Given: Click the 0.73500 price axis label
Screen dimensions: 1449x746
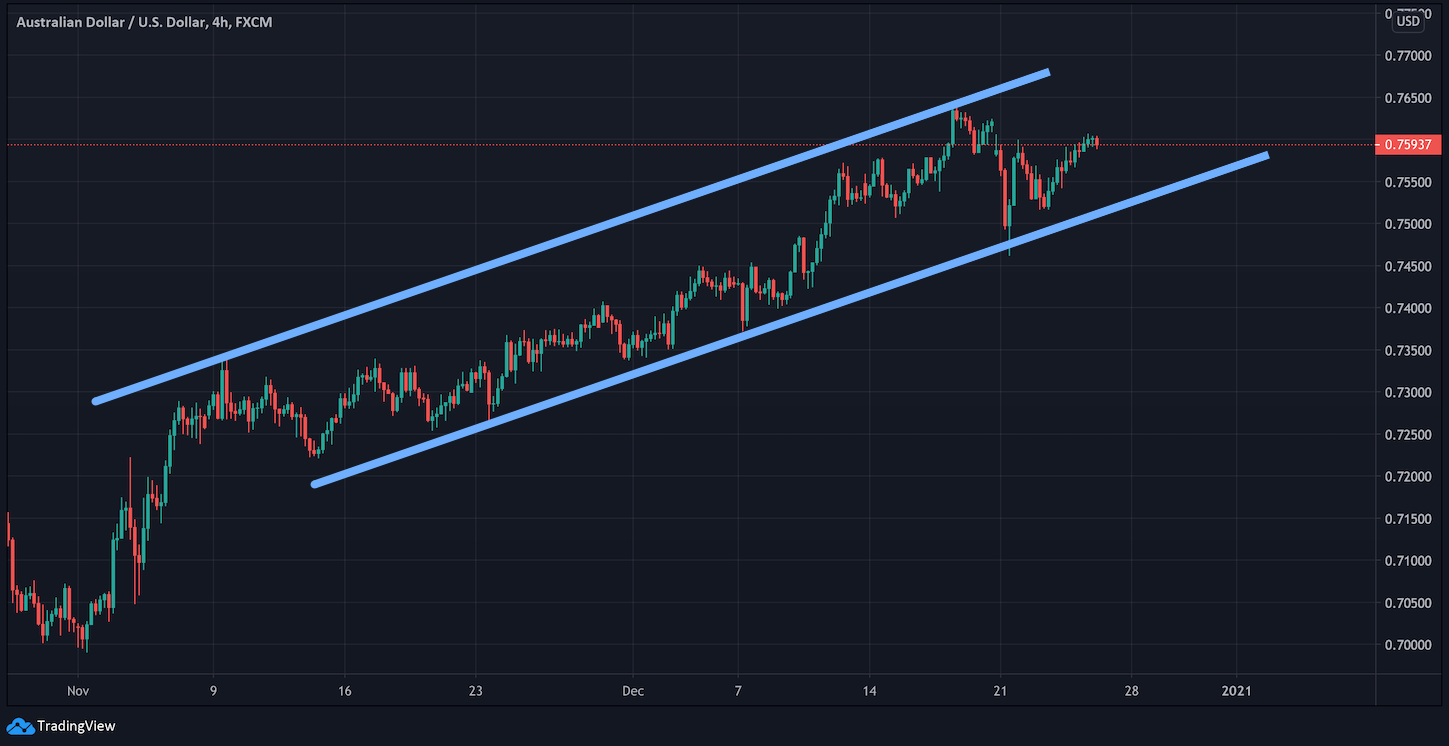Looking at the screenshot, I should pyautogui.click(x=1408, y=350).
